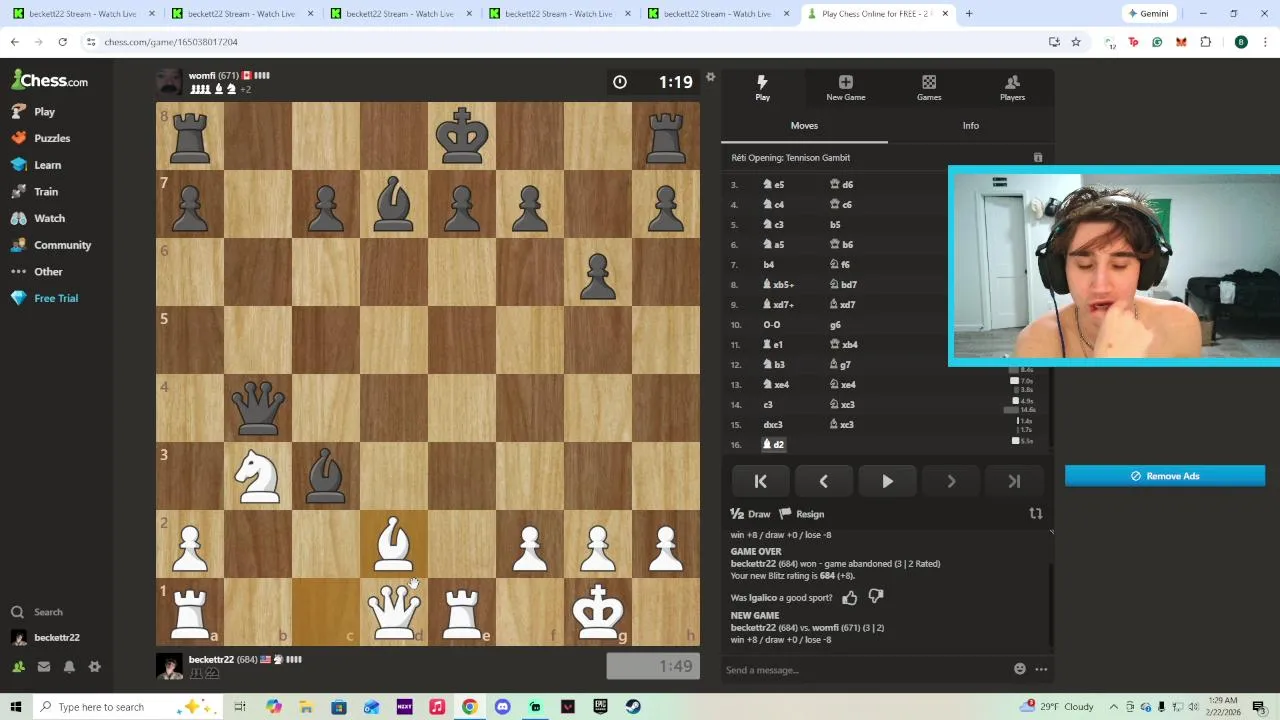This screenshot has height=720, width=1280.
Task: Click the Resign button
Action: pos(802,514)
